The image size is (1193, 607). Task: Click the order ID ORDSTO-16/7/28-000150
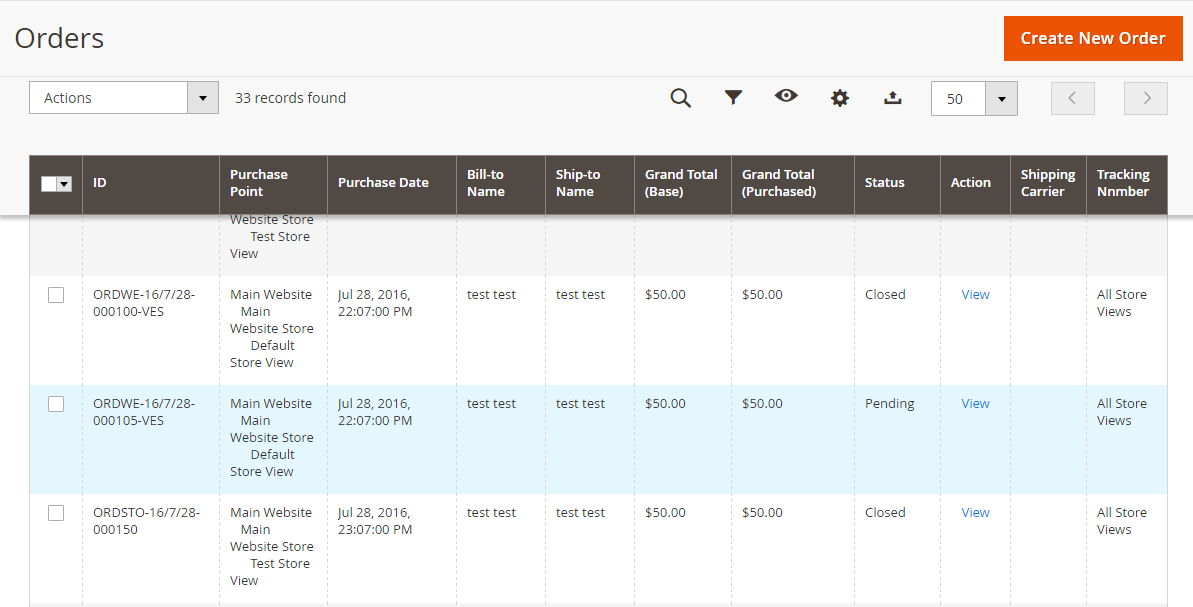point(145,520)
